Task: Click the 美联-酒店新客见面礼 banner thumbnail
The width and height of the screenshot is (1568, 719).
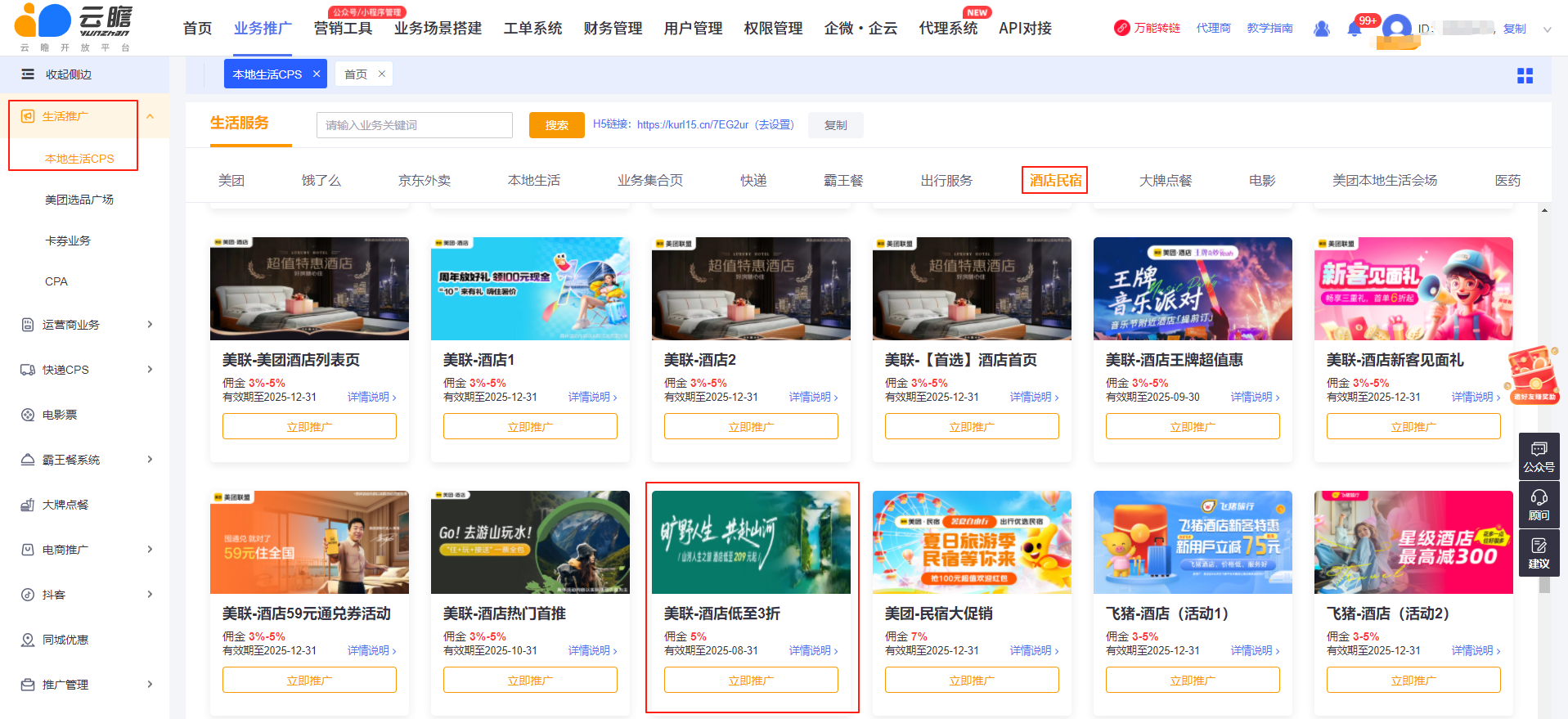Action: 1413,289
